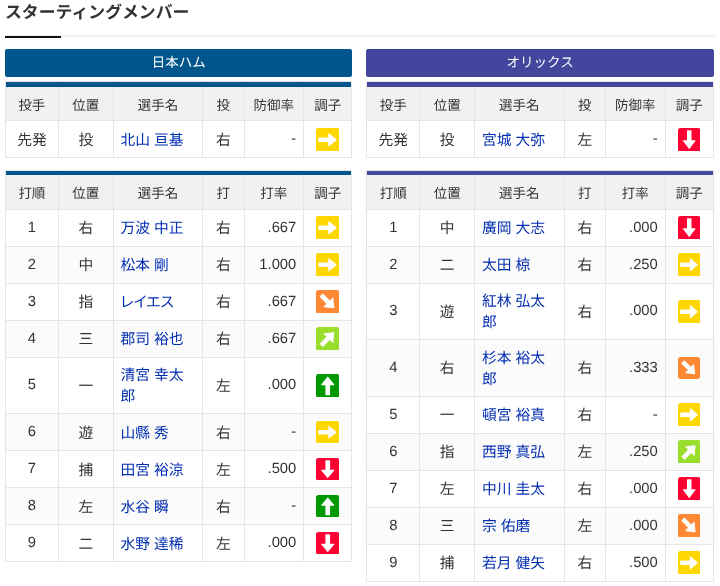This screenshot has width=720, height=586.
Task: Click .500 batting average of 田宮 裕涼
Action: click(282, 468)
